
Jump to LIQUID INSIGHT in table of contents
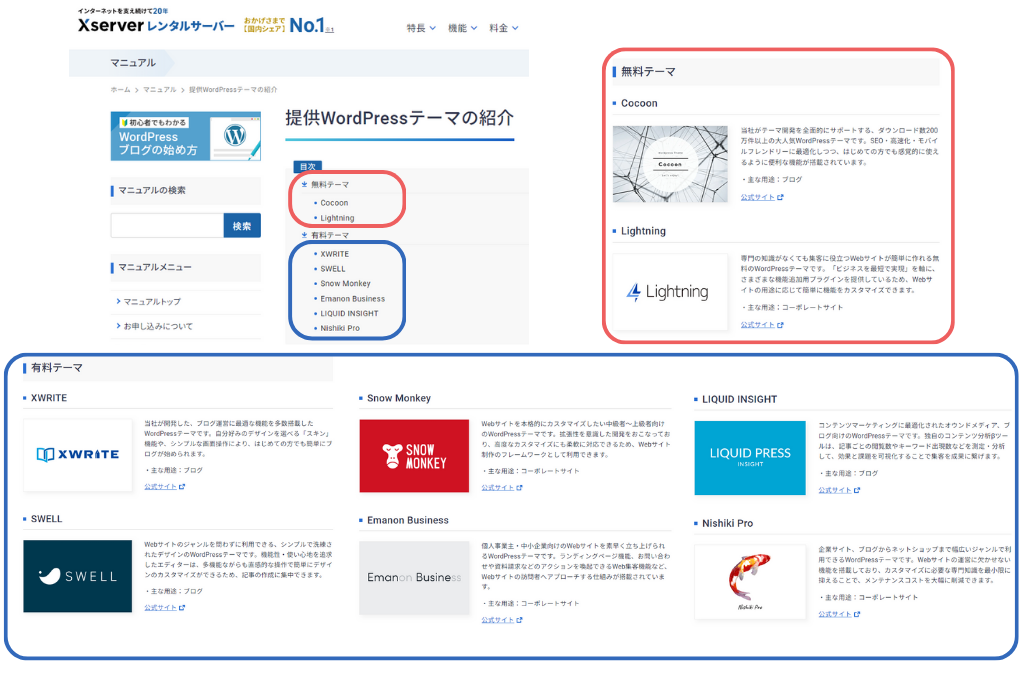pos(349,313)
